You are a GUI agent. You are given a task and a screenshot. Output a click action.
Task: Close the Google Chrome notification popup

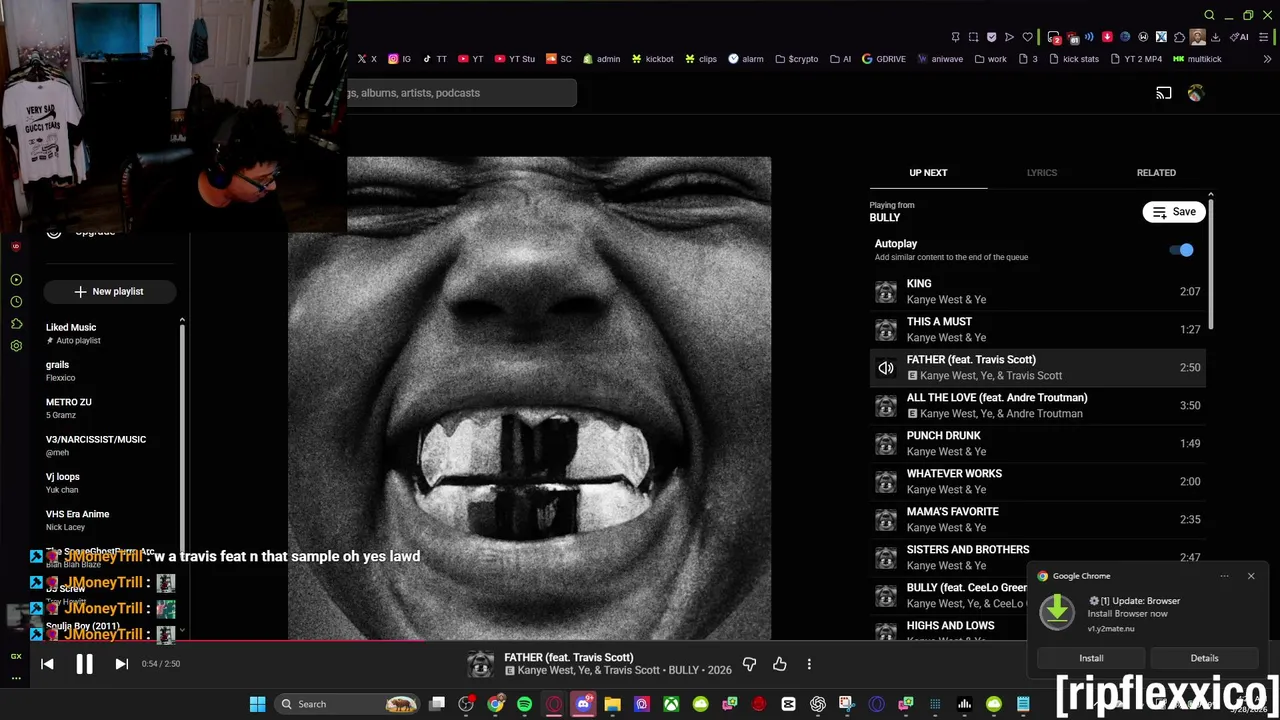(x=1250, y=576)
